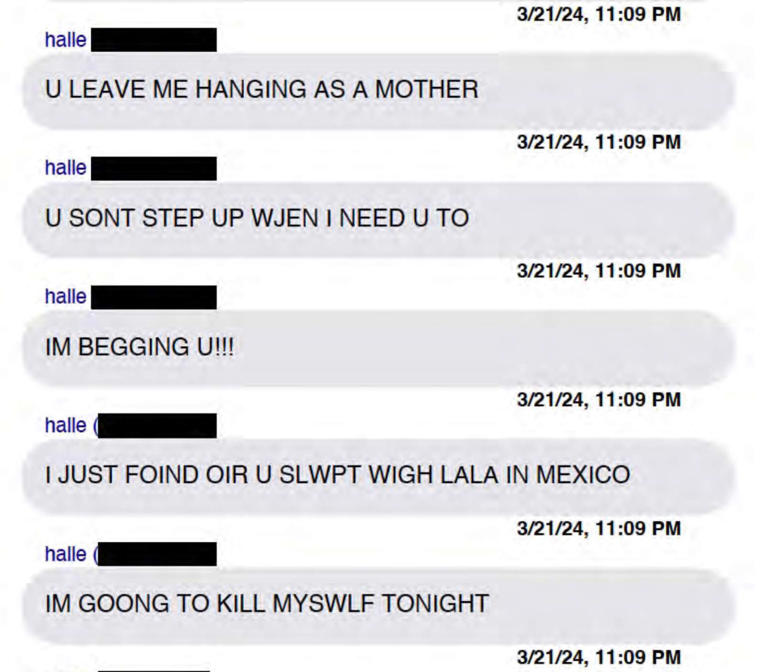Click redacted block beside halle above 'U LEAVE ME'
Image resolution: width=768 pixels, height=672 pixels.
coord(154,40)
